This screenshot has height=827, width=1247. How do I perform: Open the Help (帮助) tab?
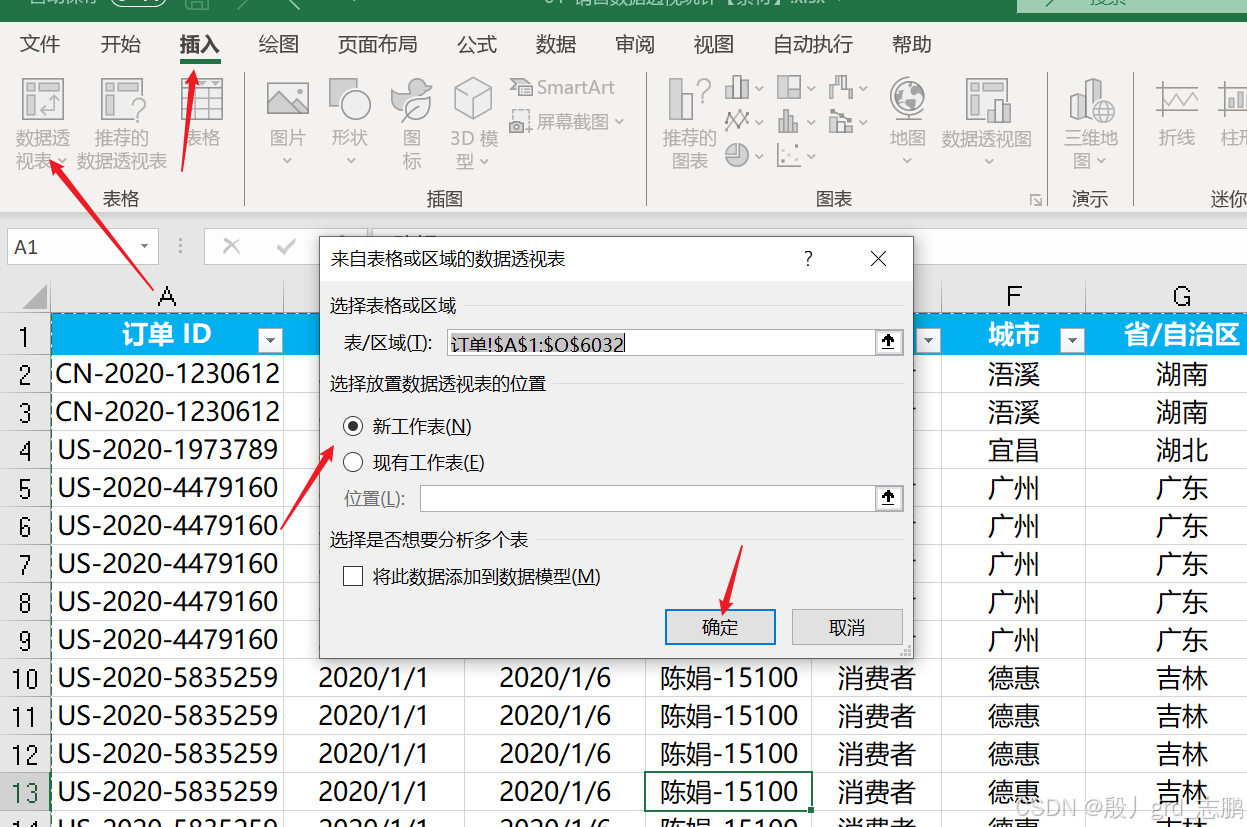pyautogui.click(x=911, y=44)
